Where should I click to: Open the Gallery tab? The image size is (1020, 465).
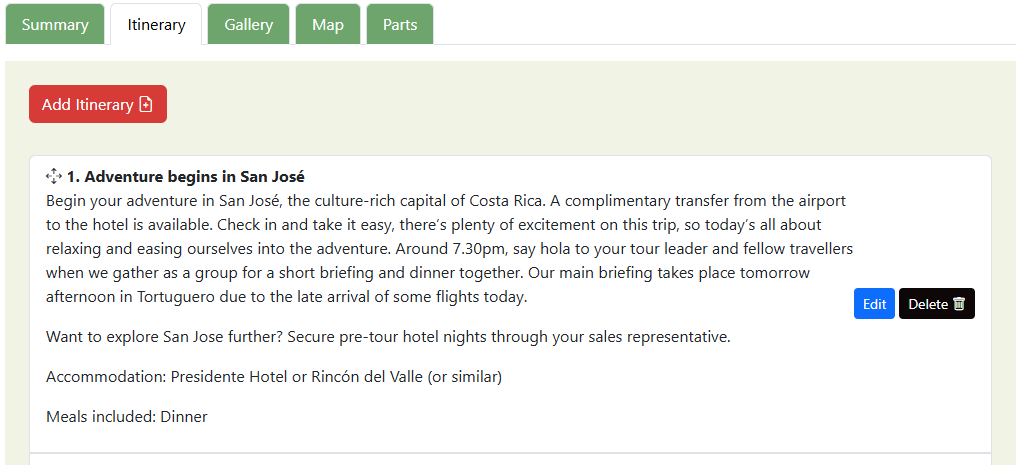pos(248,25)
